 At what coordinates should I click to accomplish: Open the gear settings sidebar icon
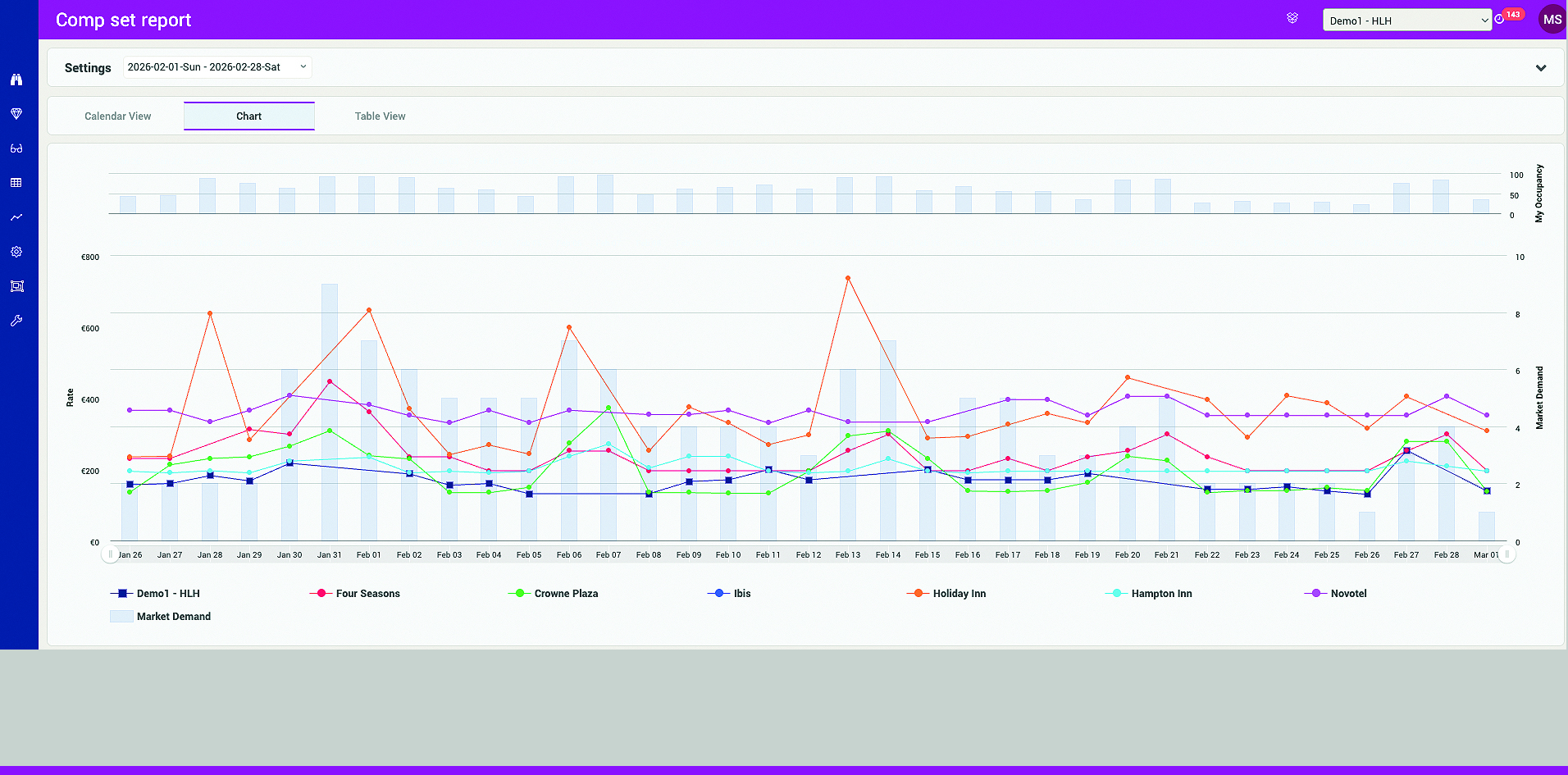click(x=16, y=252)
